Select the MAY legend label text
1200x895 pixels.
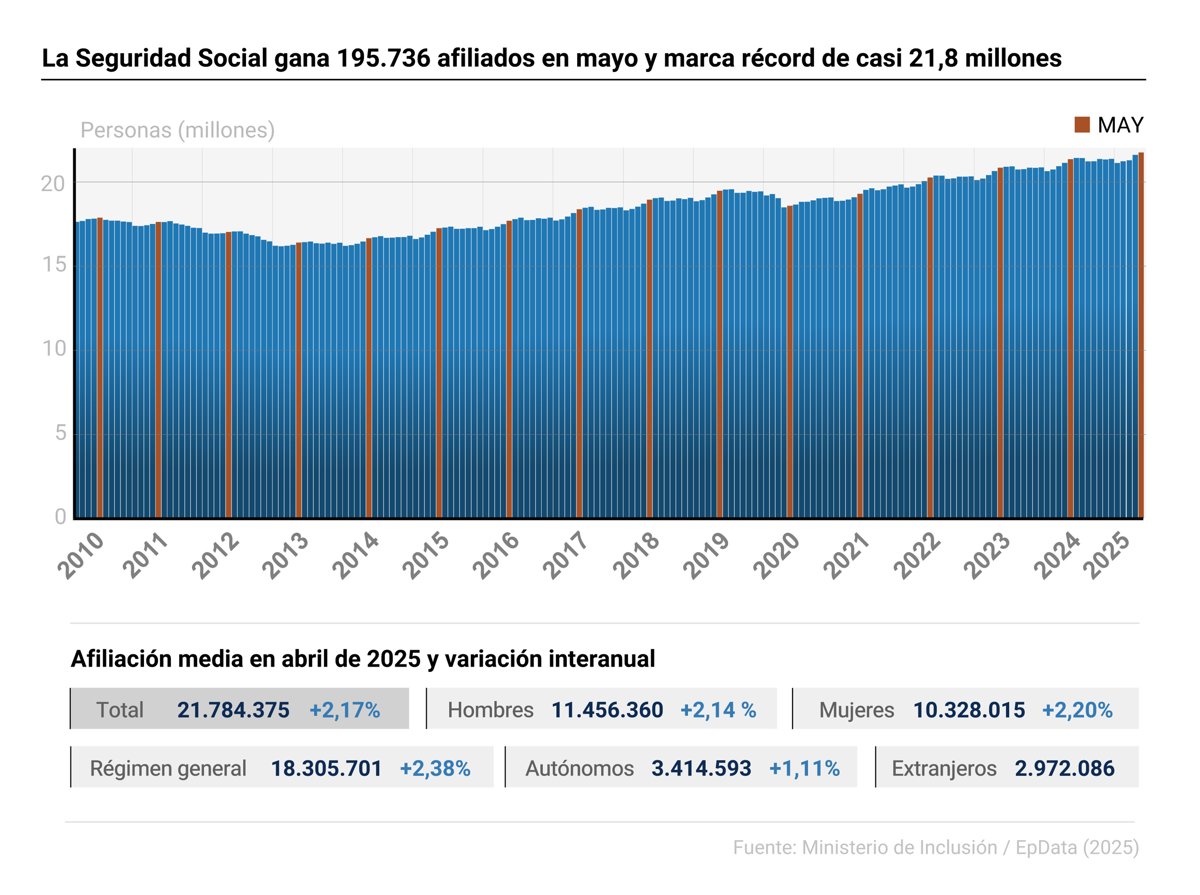(x=1120, y=125)
